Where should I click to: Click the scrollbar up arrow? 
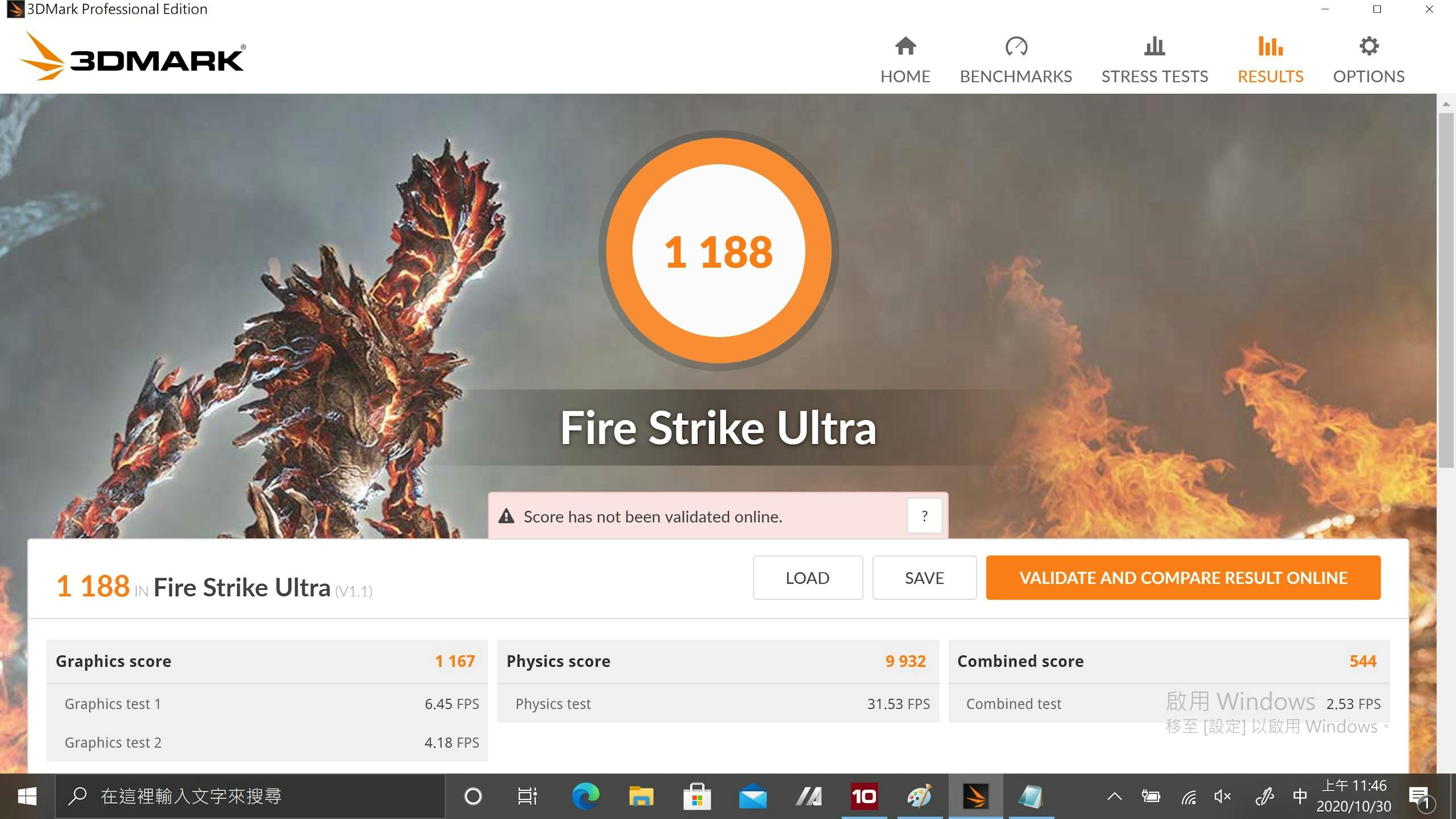click(1446, 104)
